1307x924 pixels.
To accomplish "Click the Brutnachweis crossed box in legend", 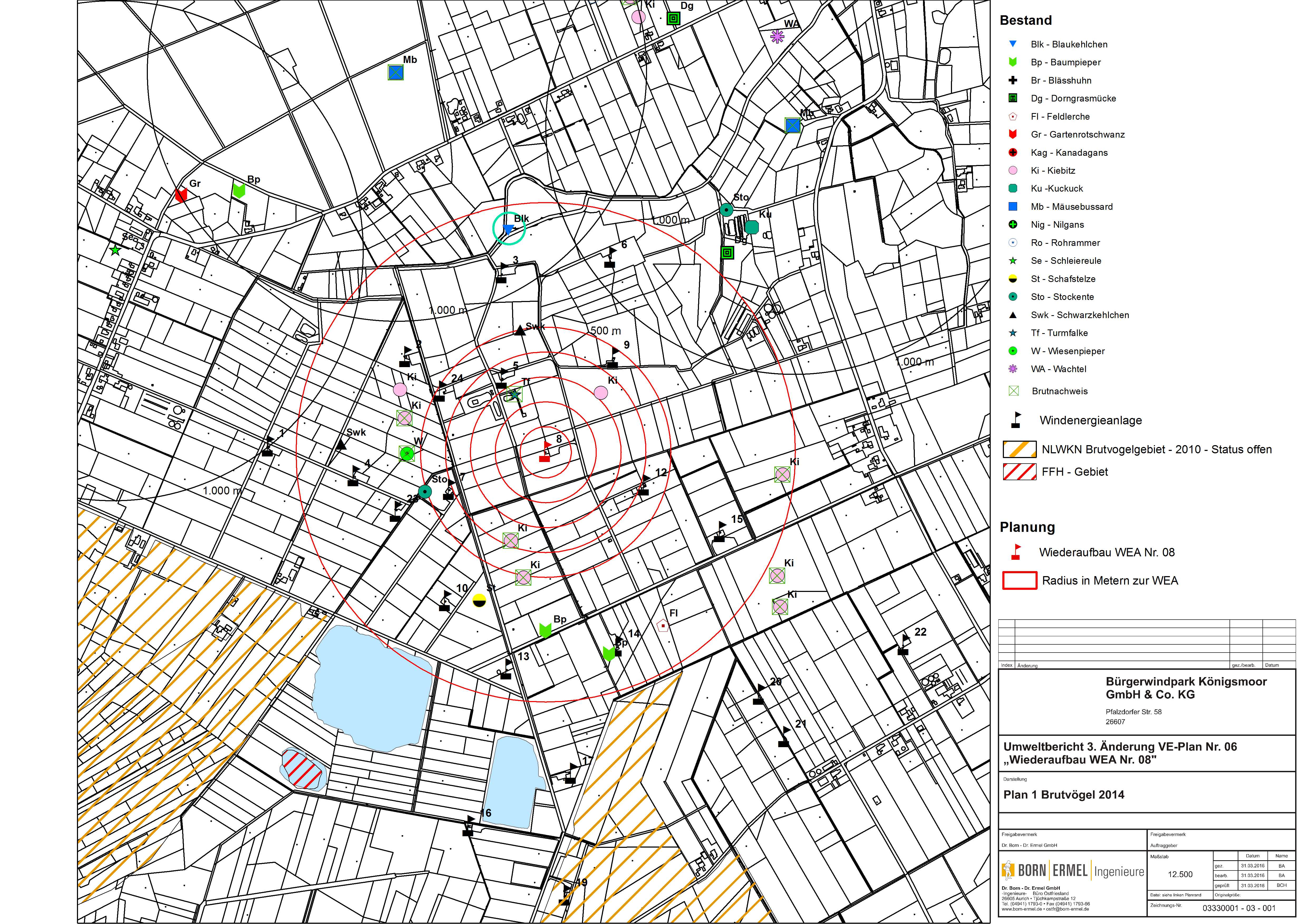I will pos(1013,391).
